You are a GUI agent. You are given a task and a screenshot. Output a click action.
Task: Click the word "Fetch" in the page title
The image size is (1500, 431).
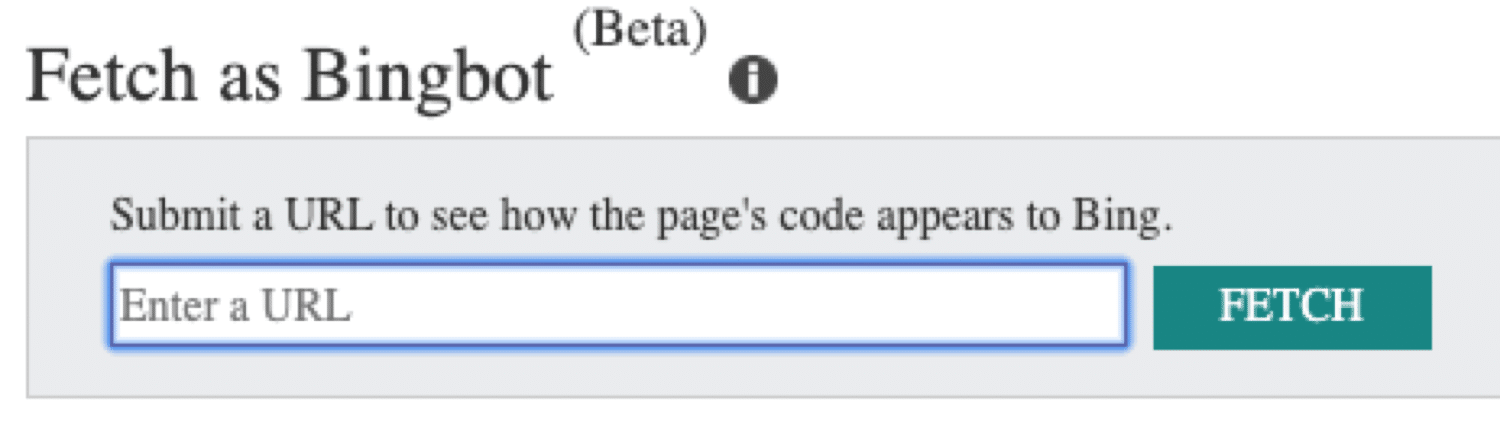[x=111, y=78]
